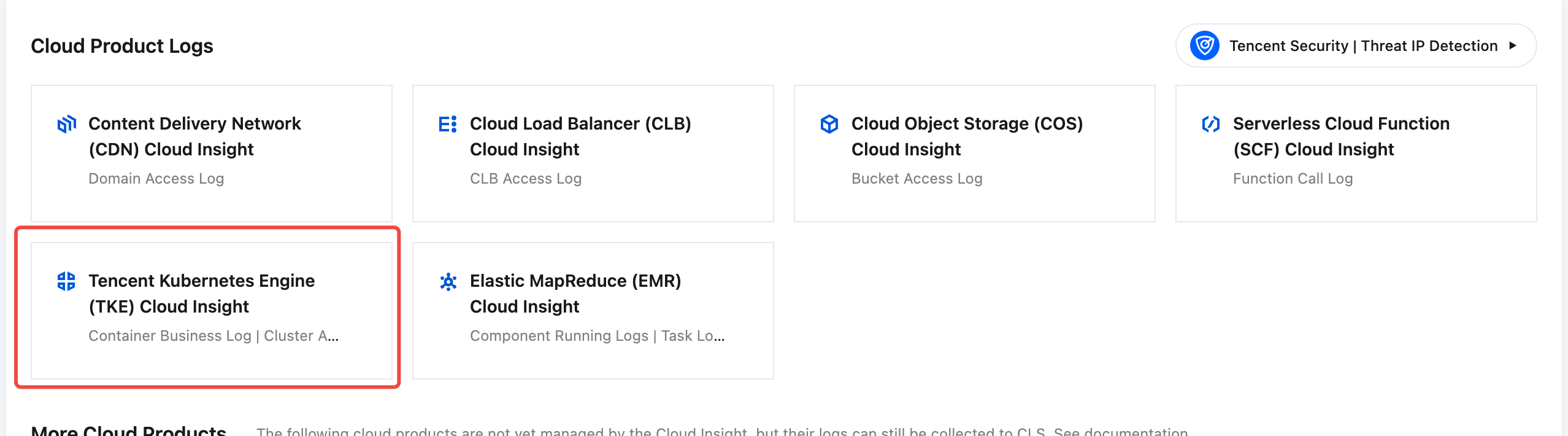Click the Component Running Logs subtitle text

point(559,336)
